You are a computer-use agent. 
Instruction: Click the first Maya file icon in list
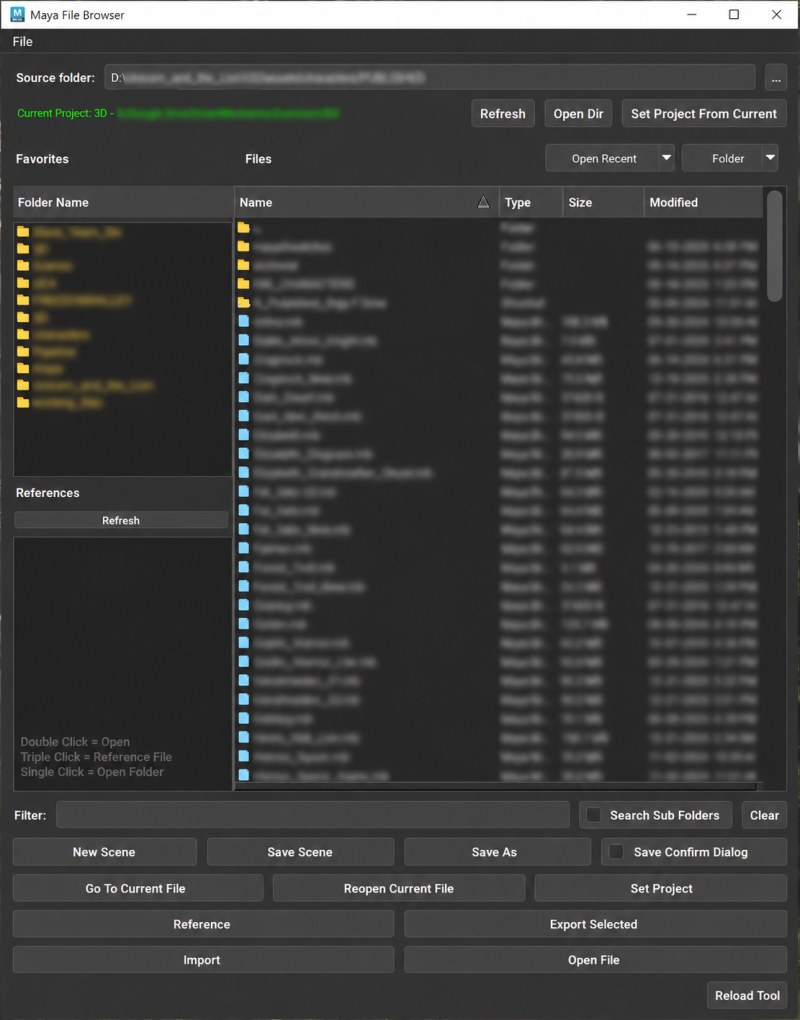click(x=244, y=321)
